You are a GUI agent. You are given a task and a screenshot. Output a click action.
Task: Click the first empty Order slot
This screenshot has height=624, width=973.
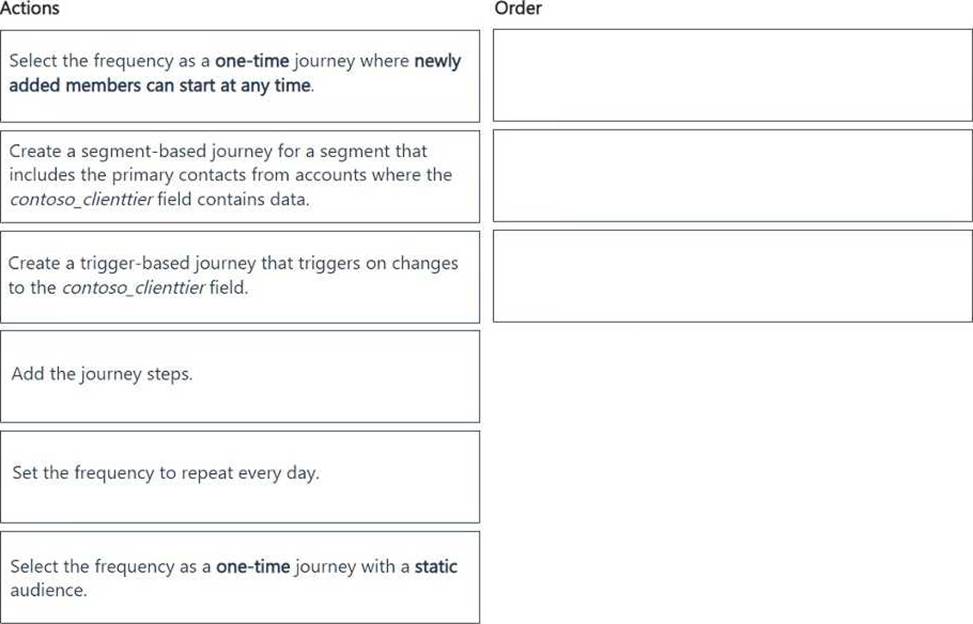(x=732, y=75)
